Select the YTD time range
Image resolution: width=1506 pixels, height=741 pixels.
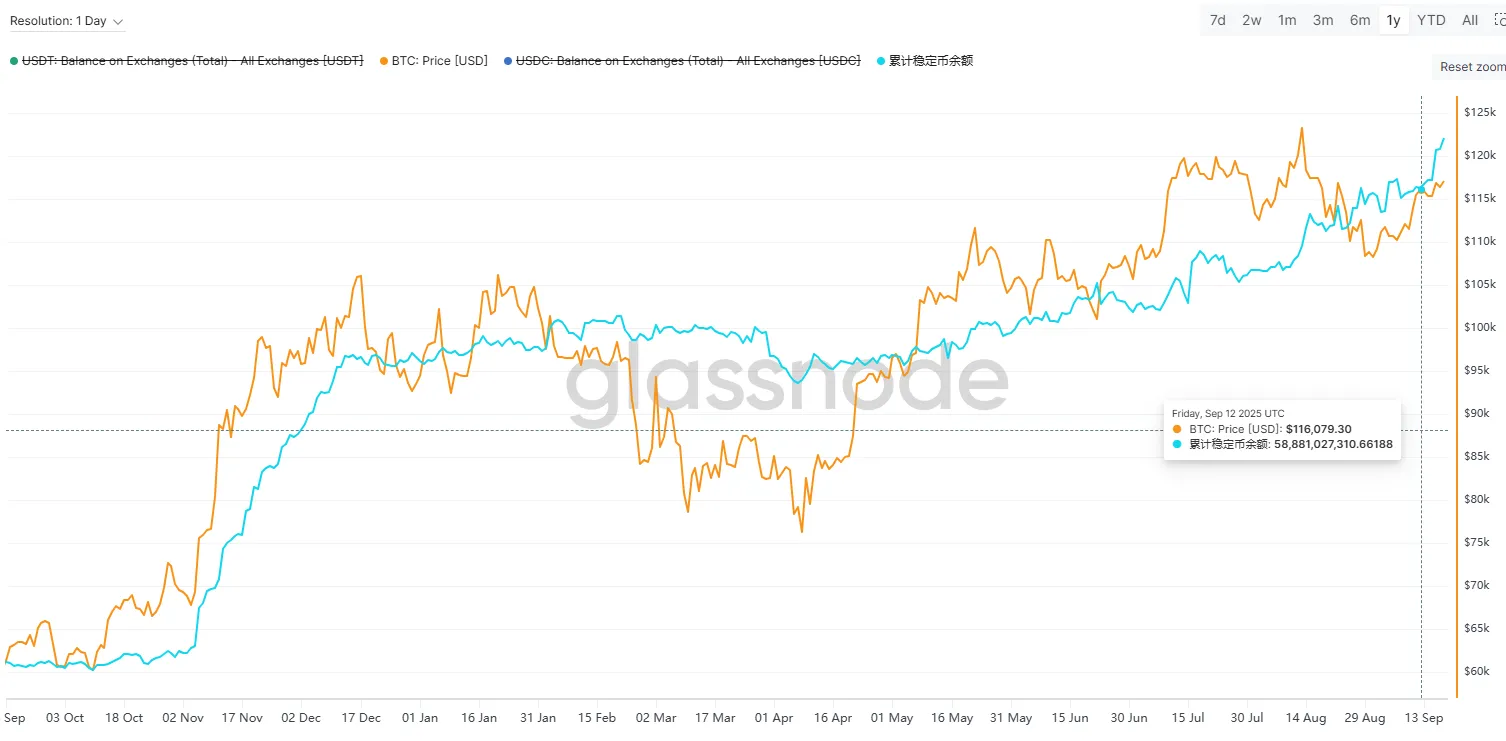[1431, 20]
